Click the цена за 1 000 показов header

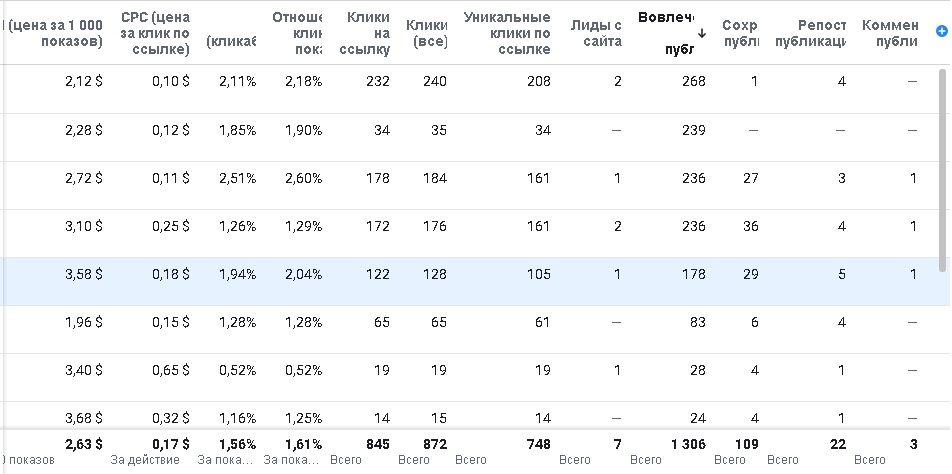[55, 33]
